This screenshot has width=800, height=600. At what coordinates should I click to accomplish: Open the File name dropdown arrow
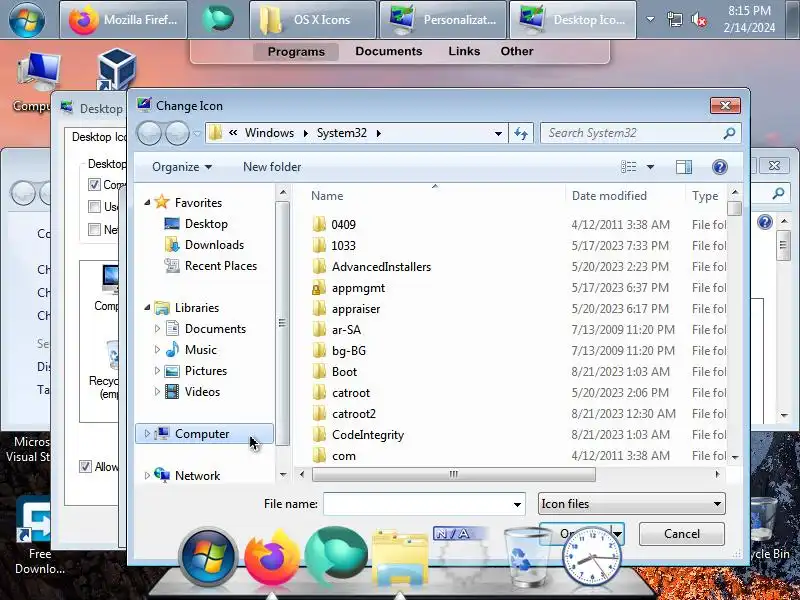(517, 504)
